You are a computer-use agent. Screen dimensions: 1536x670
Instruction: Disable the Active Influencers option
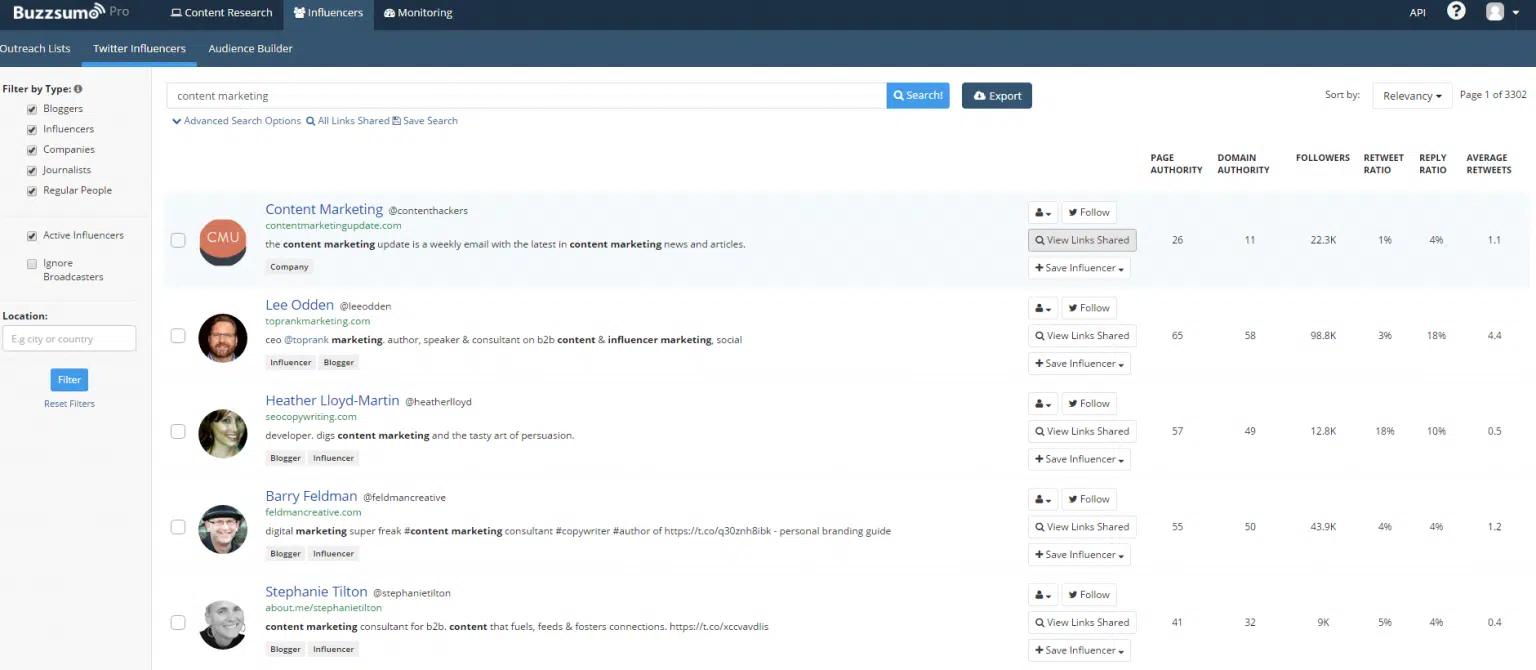click(33, 236)
